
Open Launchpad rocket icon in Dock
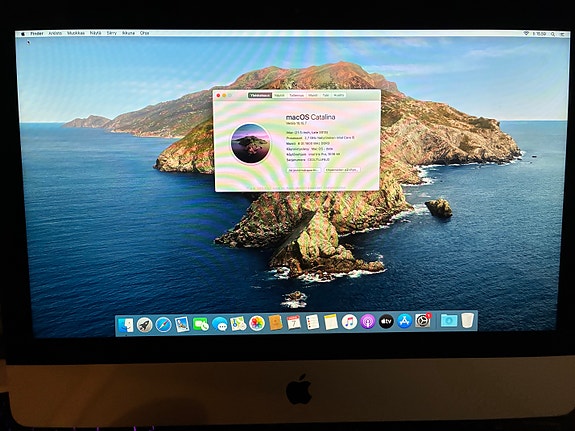coord(144,325)
